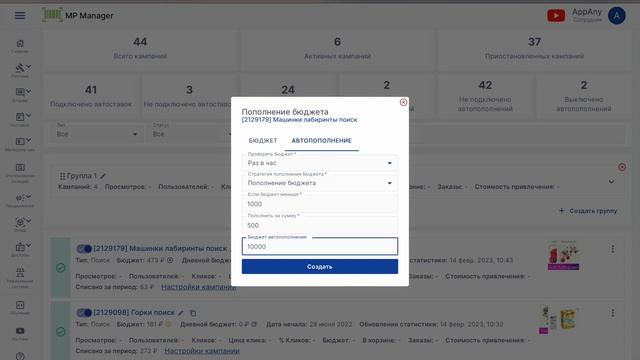
Task: Click the Бюджет автопополнения field
Action: 320,247
